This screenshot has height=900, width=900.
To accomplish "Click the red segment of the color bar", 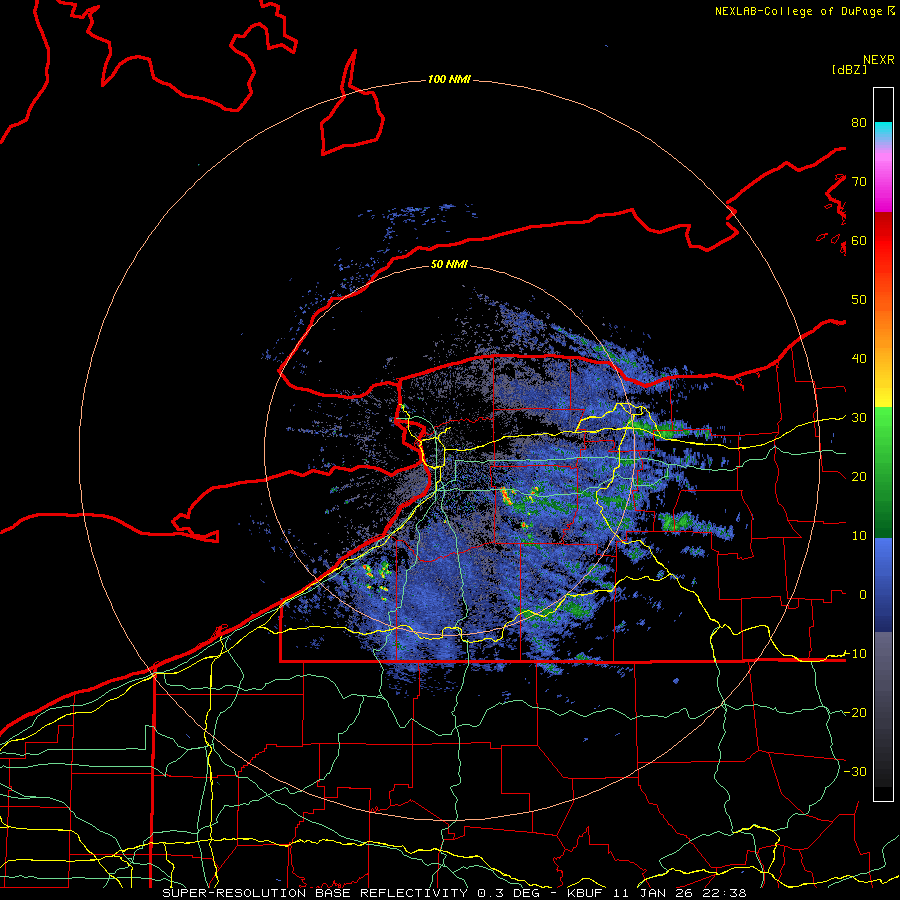I will coord(883,241).
